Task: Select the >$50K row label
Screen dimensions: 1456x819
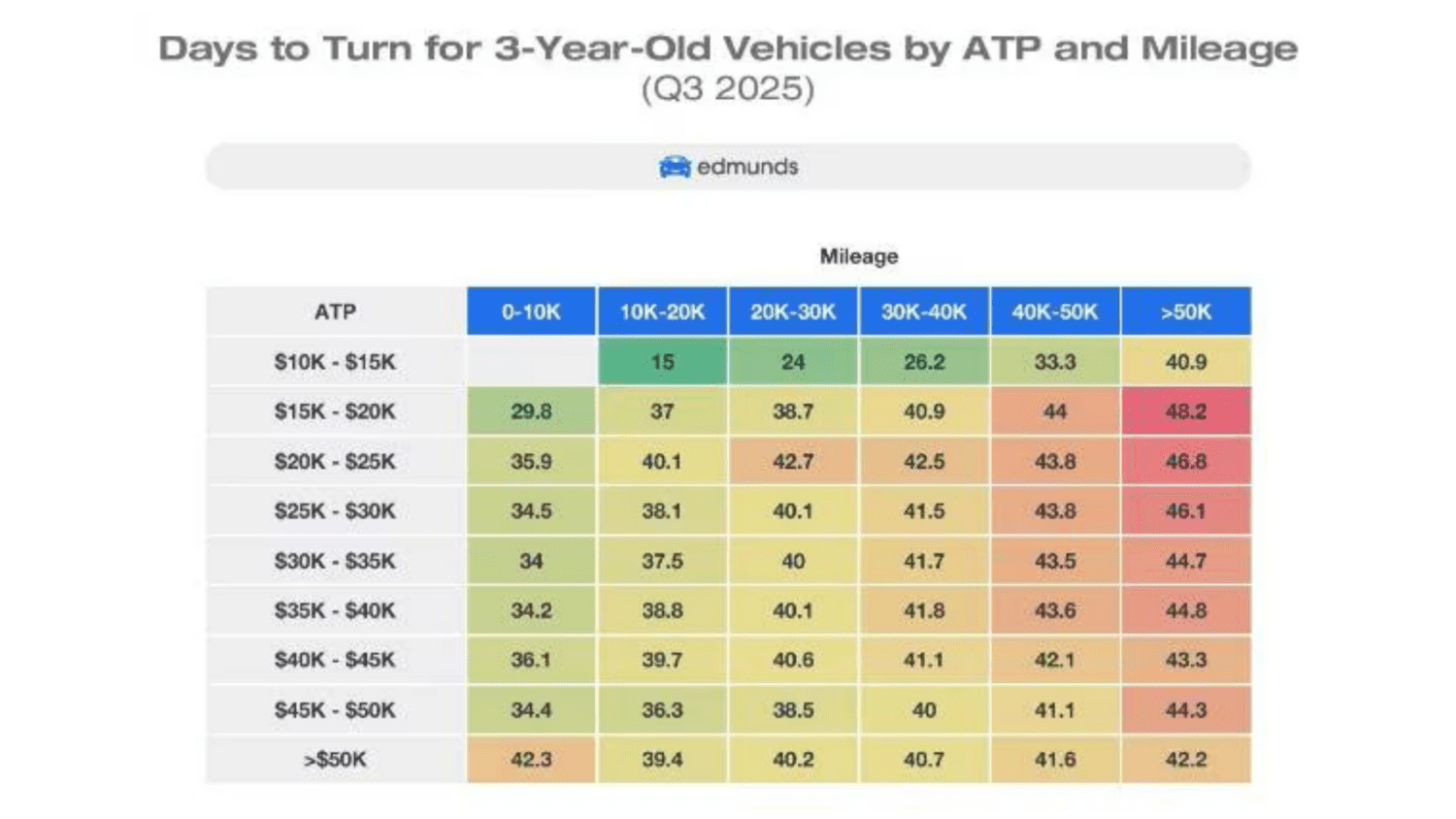Action: [x=335, y=760]
